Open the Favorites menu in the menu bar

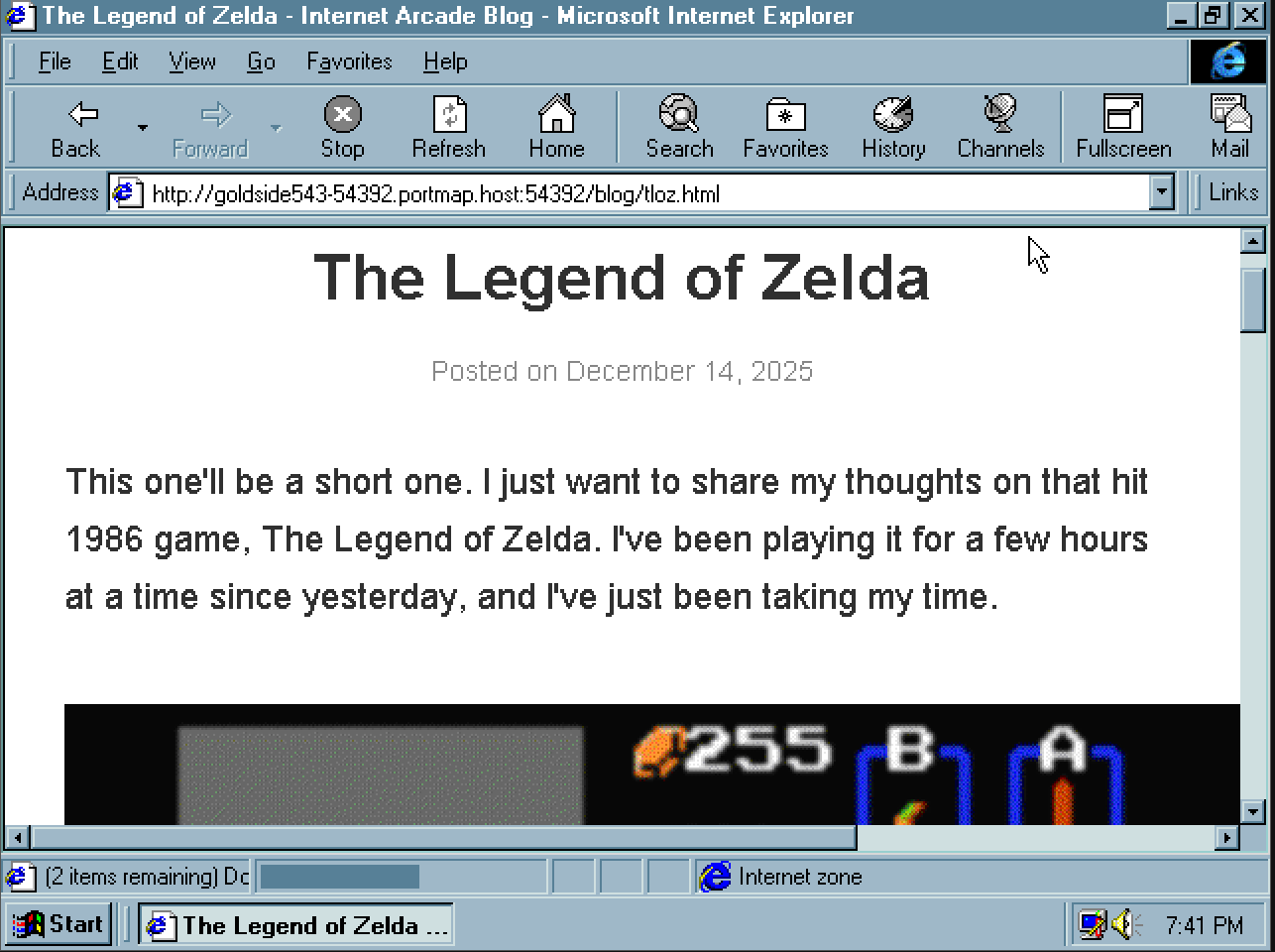click(349, 61)
